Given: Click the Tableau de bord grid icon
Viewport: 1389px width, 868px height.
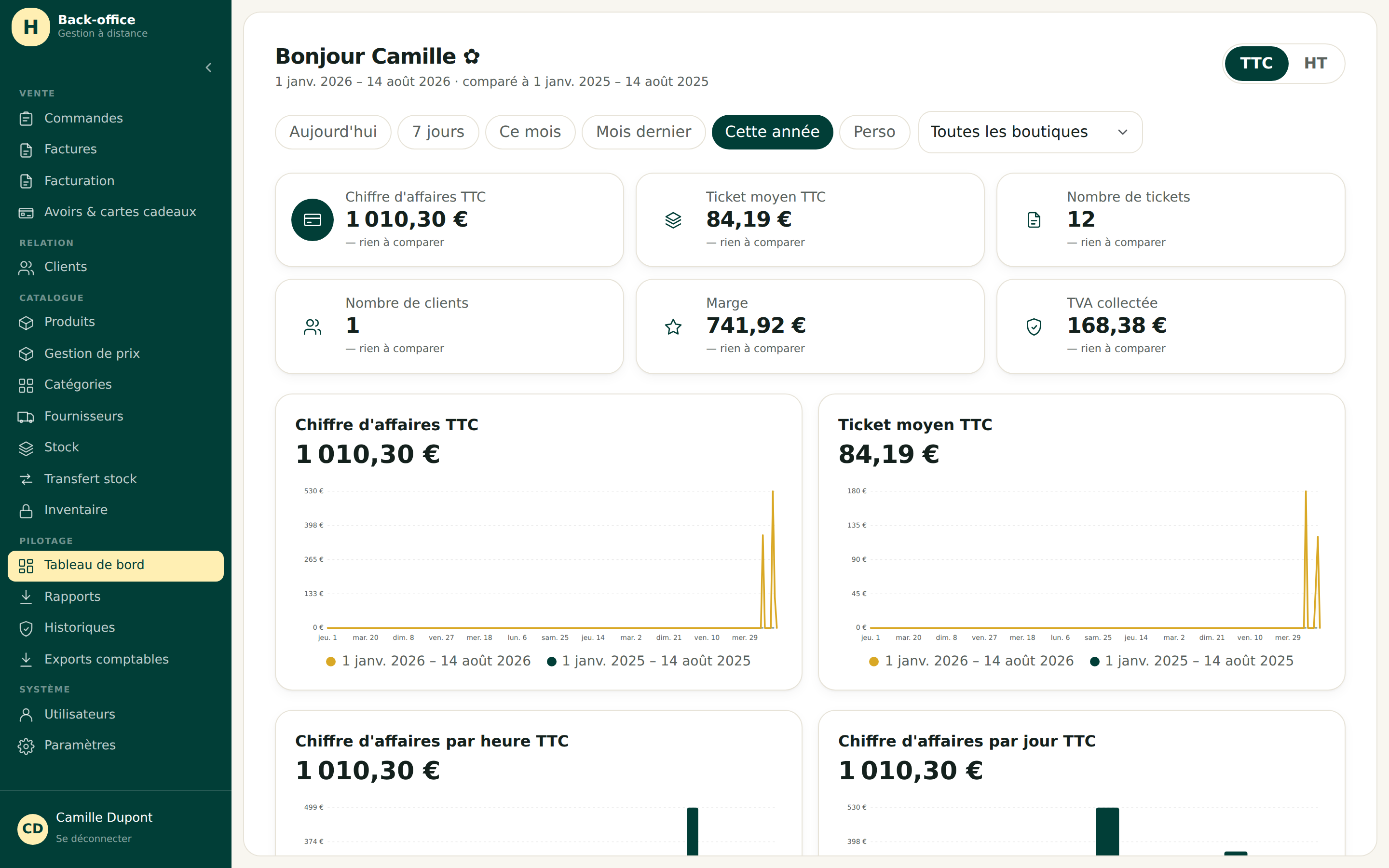Looking at the screenshot, I should (x=26, y=566).
